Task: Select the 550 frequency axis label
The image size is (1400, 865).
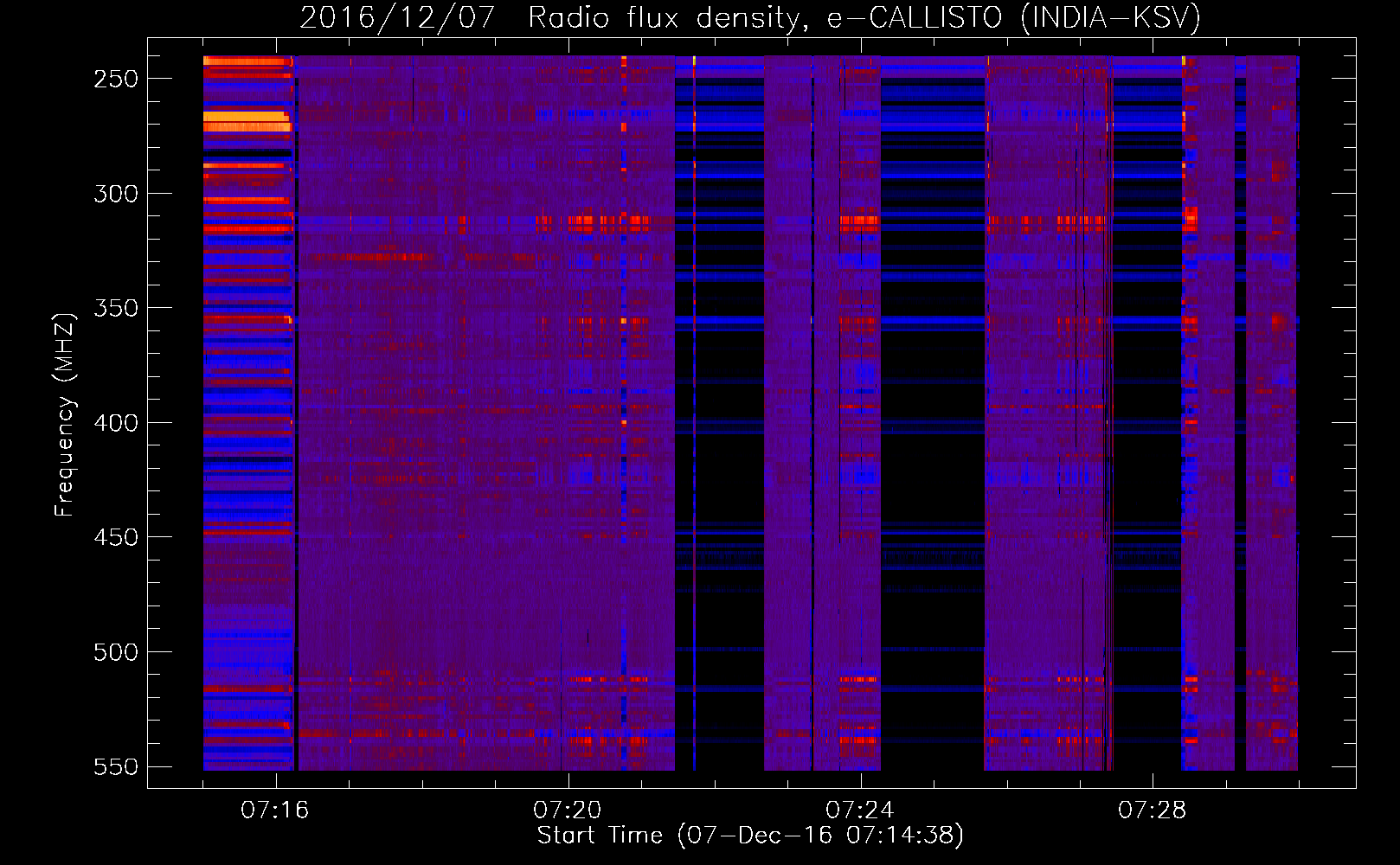Action: pos(116,767)
